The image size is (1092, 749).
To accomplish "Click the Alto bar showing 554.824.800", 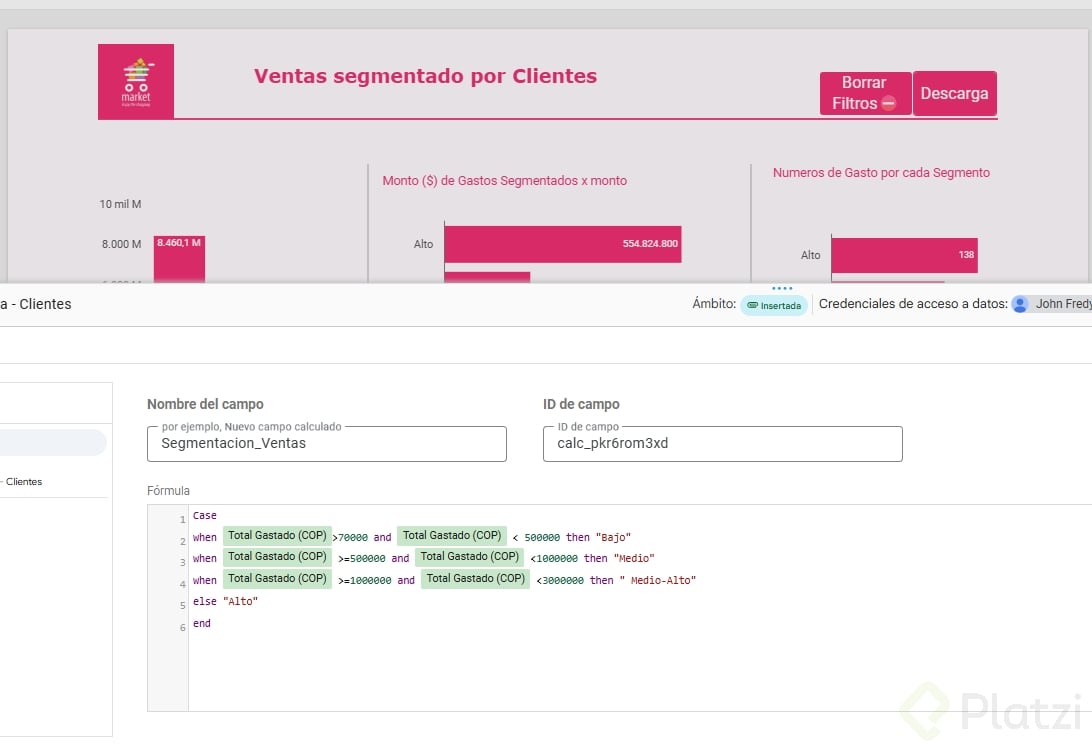I will (x=562, y=244).
